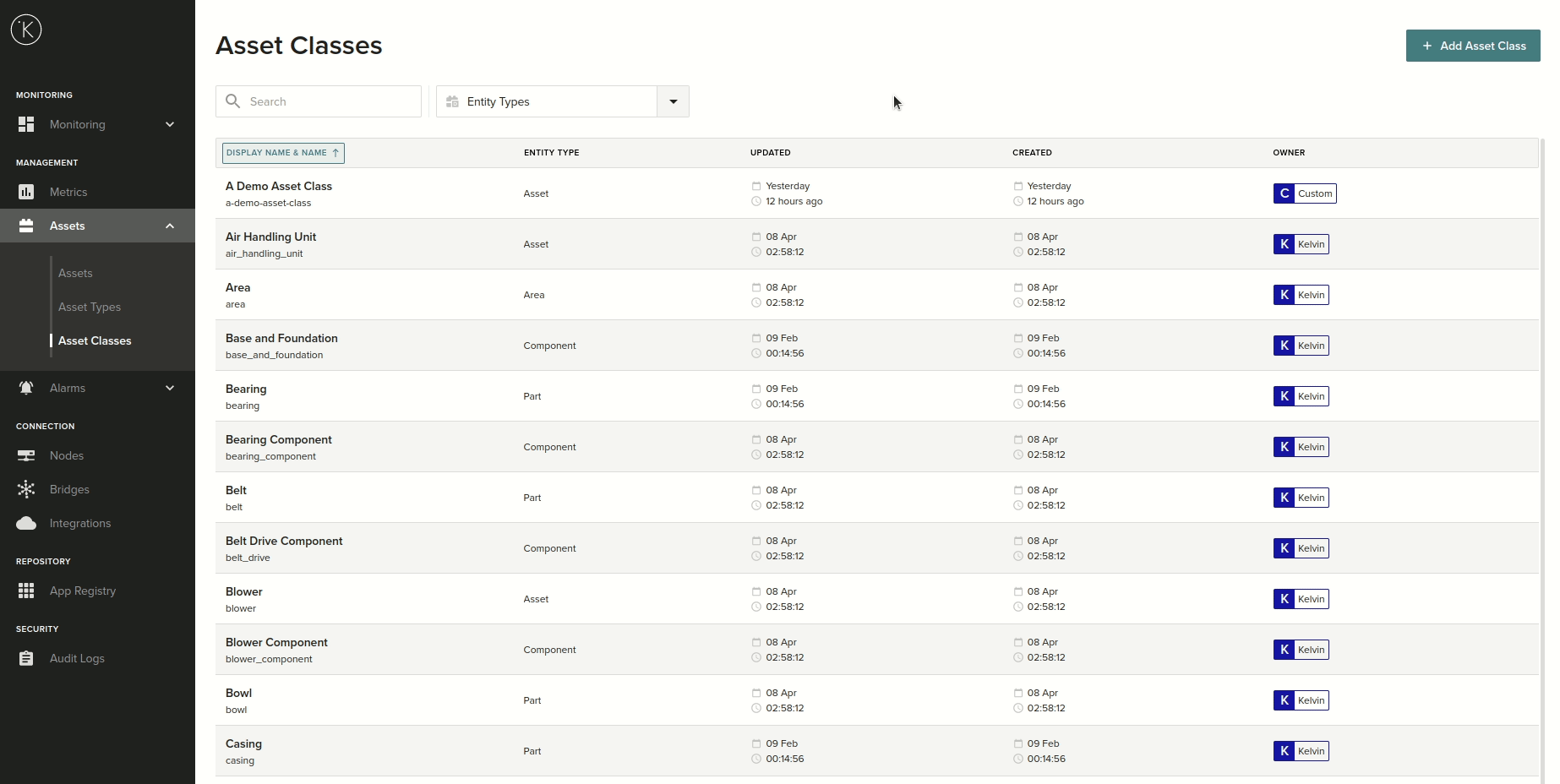The image size is (1560, 784).
Task: Collapse the Assets section chevron
Action: coord(170,226)
